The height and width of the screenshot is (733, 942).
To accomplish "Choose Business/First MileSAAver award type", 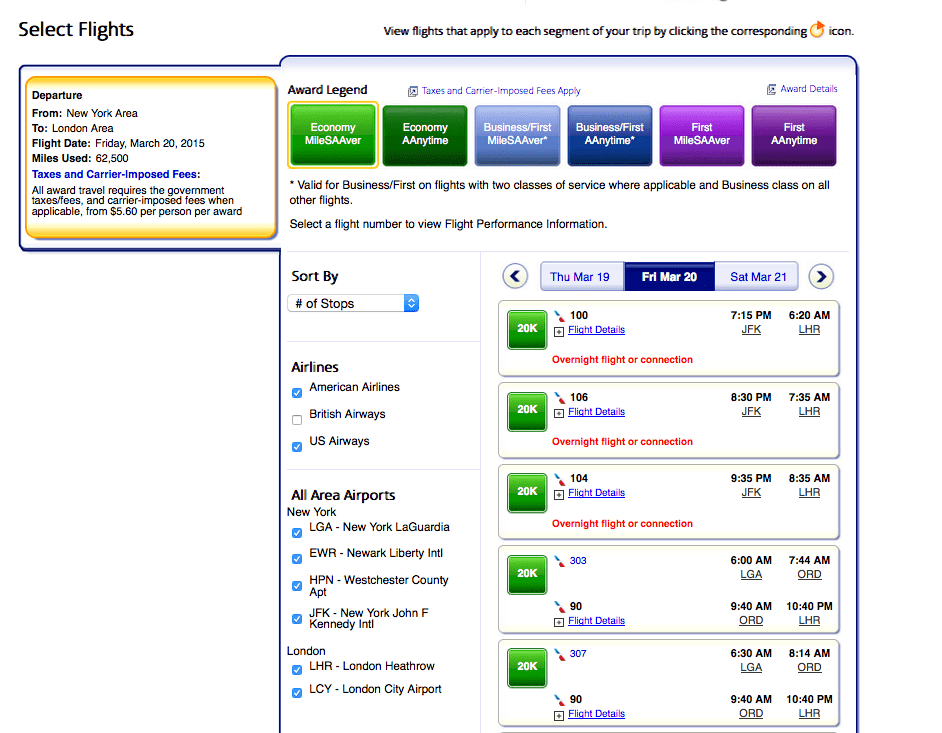I will (x=517, y=135).
